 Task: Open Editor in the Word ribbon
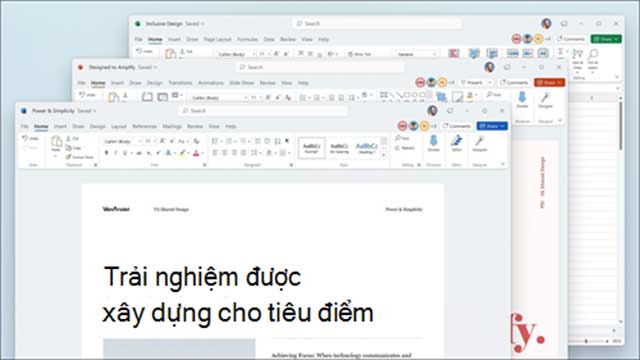[456, 144]
